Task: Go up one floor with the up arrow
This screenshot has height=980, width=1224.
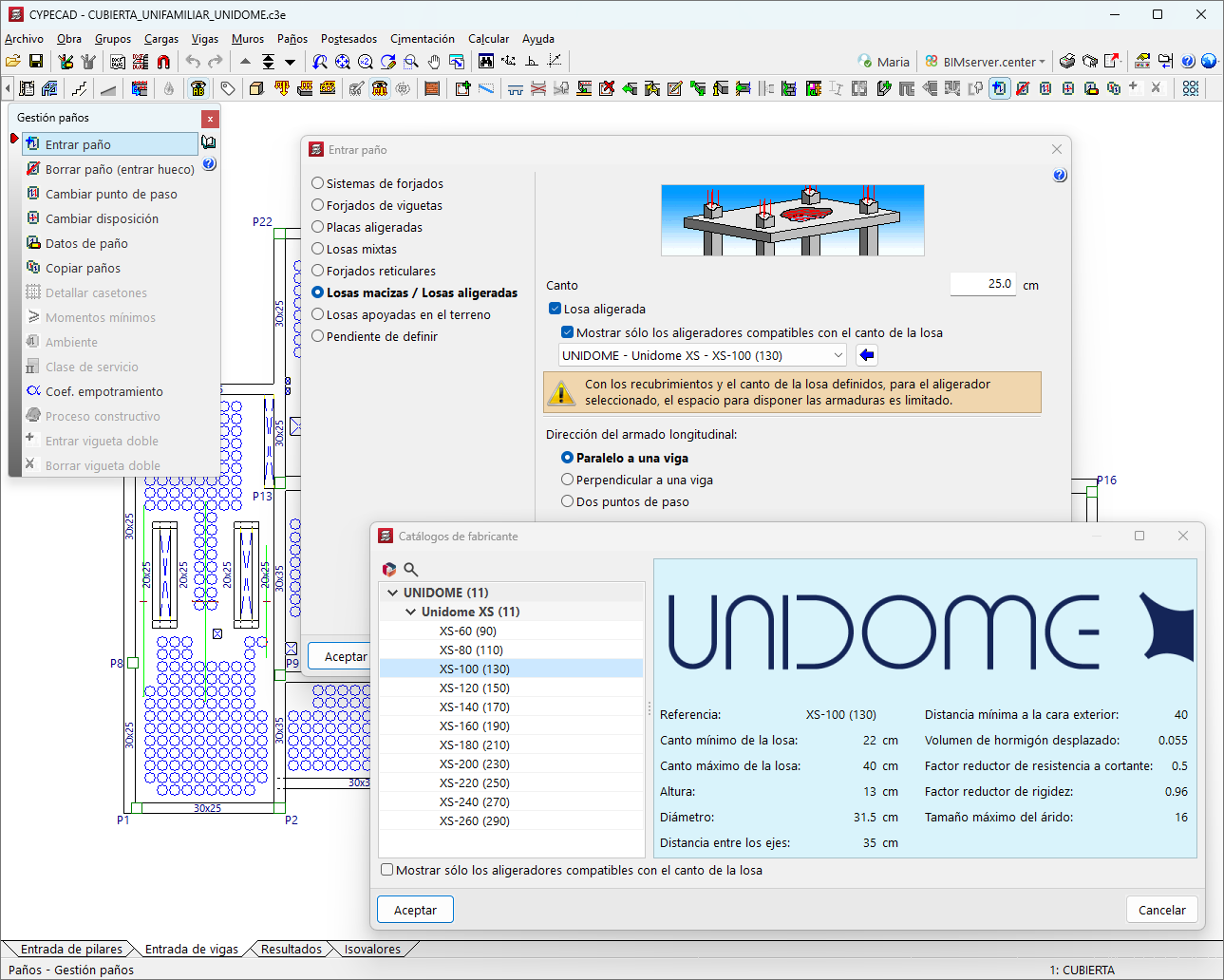Action: [245, 62]
